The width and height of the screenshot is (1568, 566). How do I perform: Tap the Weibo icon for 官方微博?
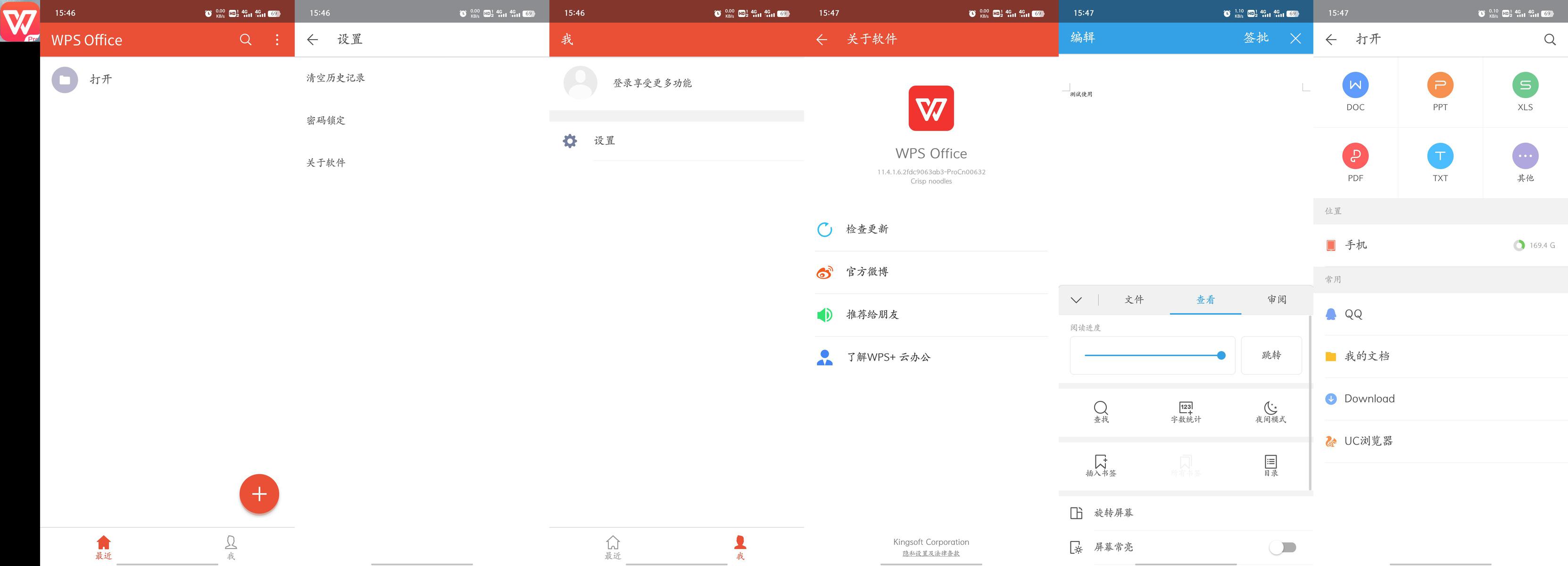[x=825, y=272]
